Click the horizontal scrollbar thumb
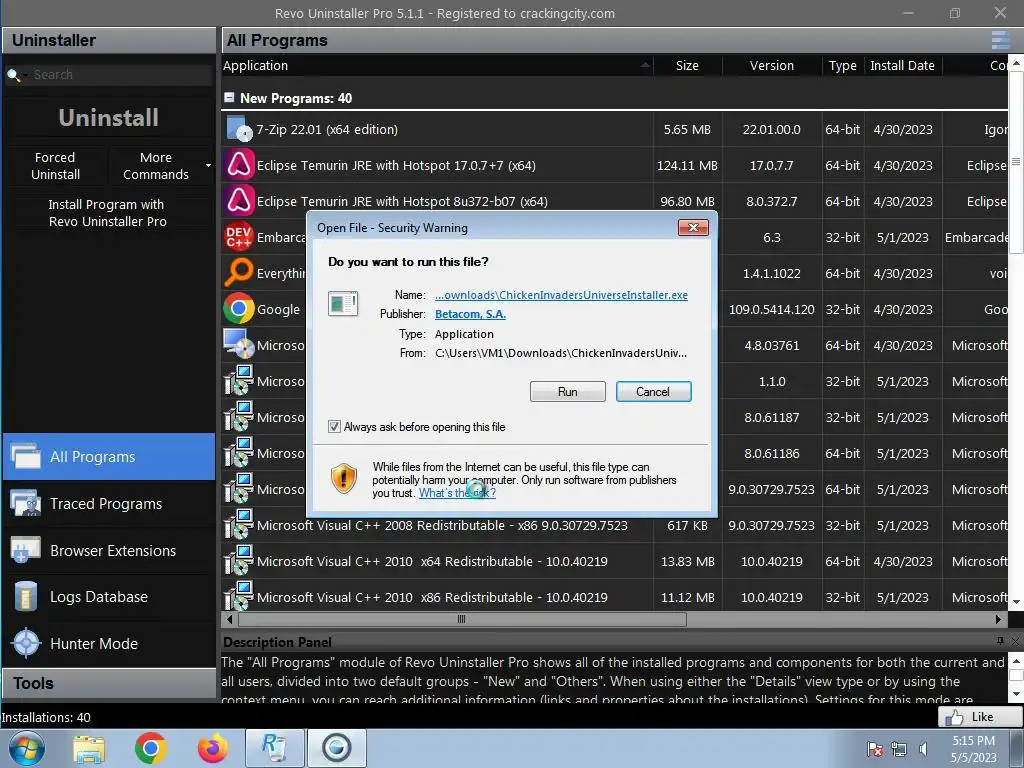The height and width of the screenshot is (768, 1024). 462,618
